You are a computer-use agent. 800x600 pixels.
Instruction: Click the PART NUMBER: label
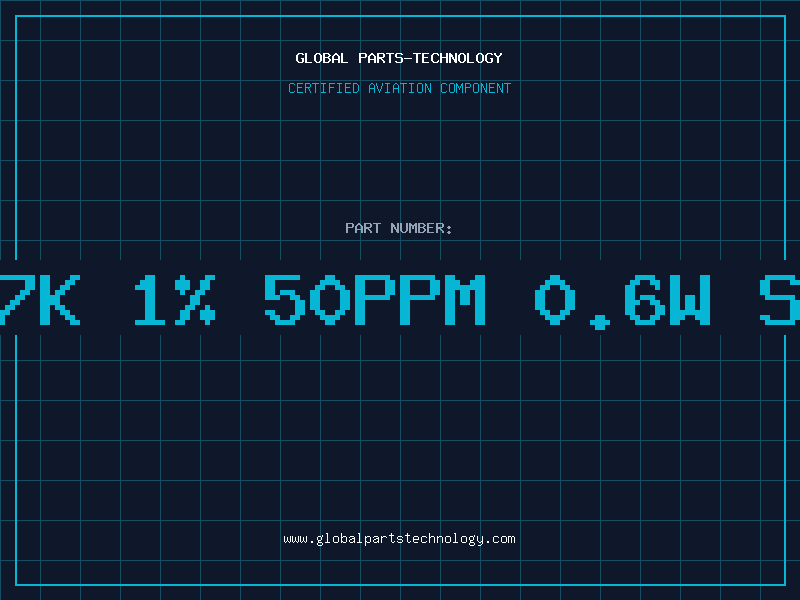pos(398,228)
